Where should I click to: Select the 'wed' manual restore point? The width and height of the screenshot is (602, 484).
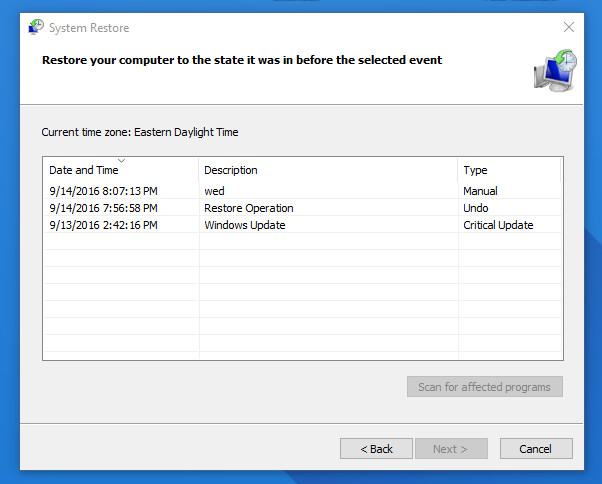(303, 191)
